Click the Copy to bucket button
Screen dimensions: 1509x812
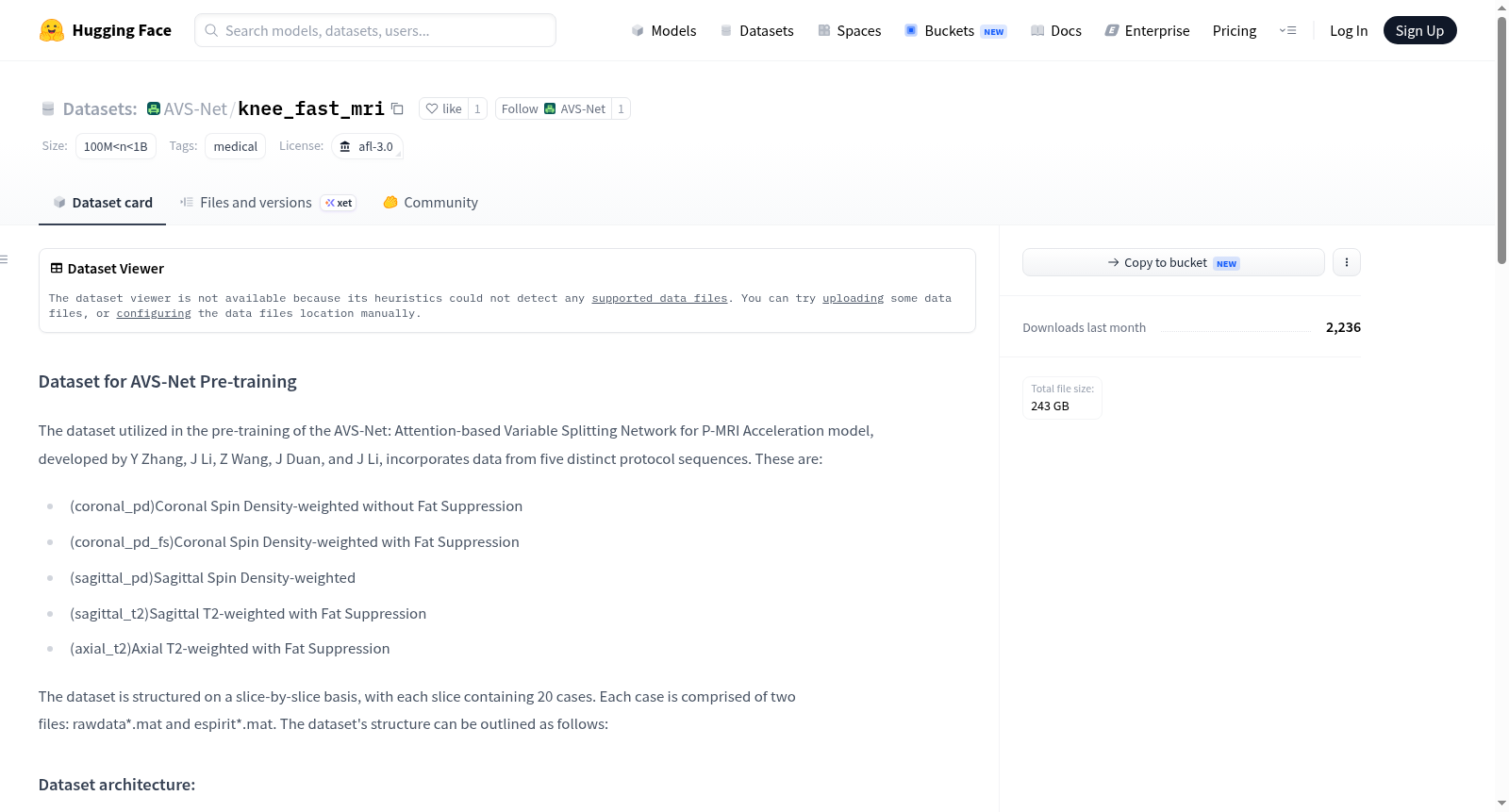coord(1173,262)
